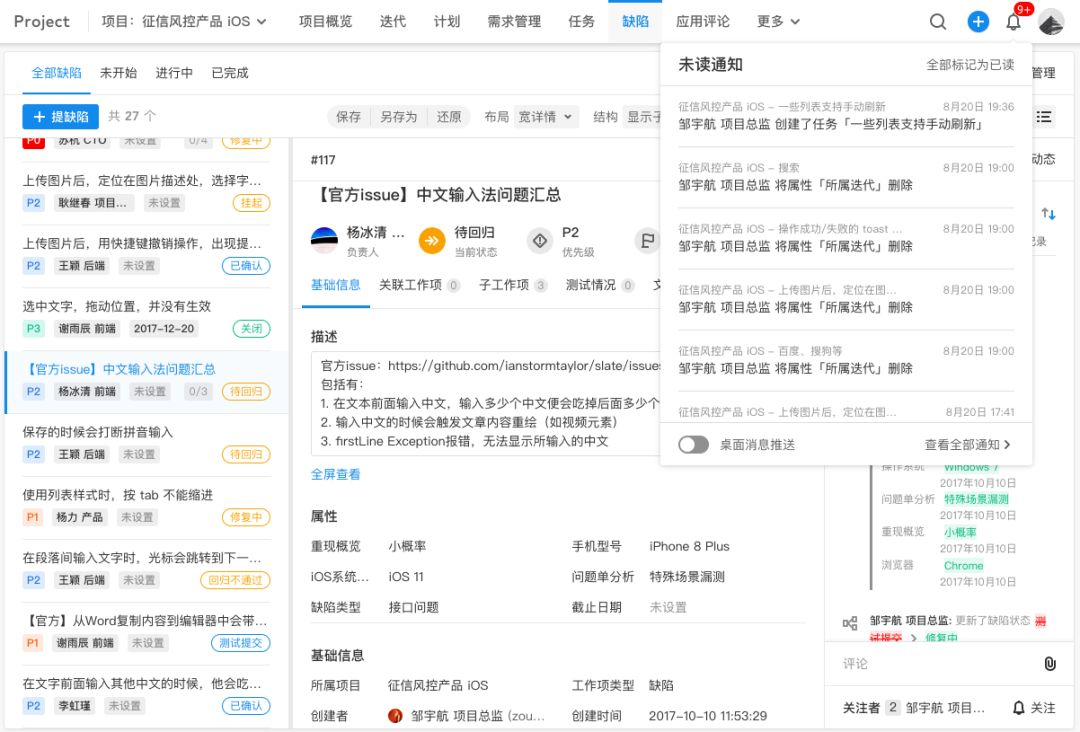This screenshot has width=1080, height=732.
Task: Select 基础信息 detail tab
Action: 335,285
